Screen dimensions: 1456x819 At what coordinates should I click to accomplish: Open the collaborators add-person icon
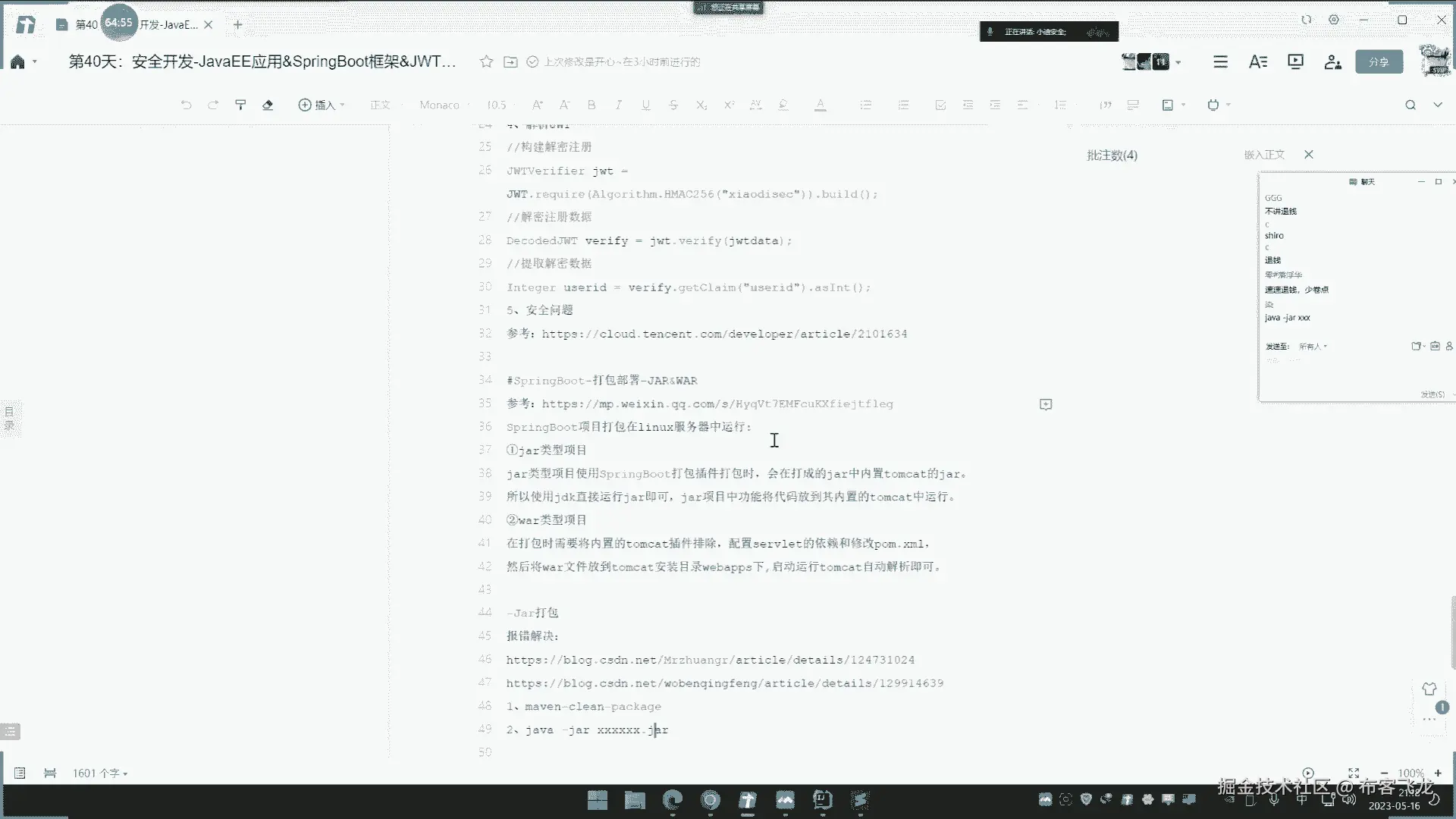point(1332,61)
